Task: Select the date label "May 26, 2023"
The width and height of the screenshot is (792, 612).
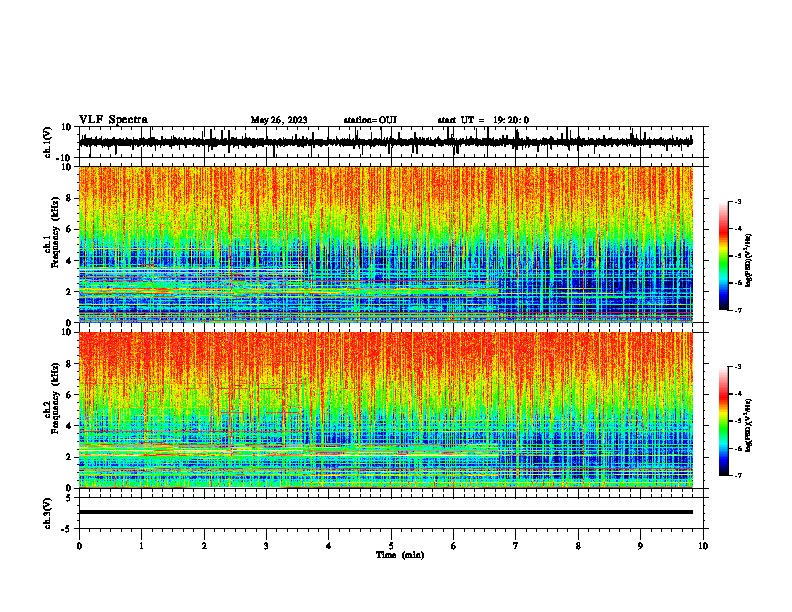Action: pyautogui.click(x=279, y=120)
